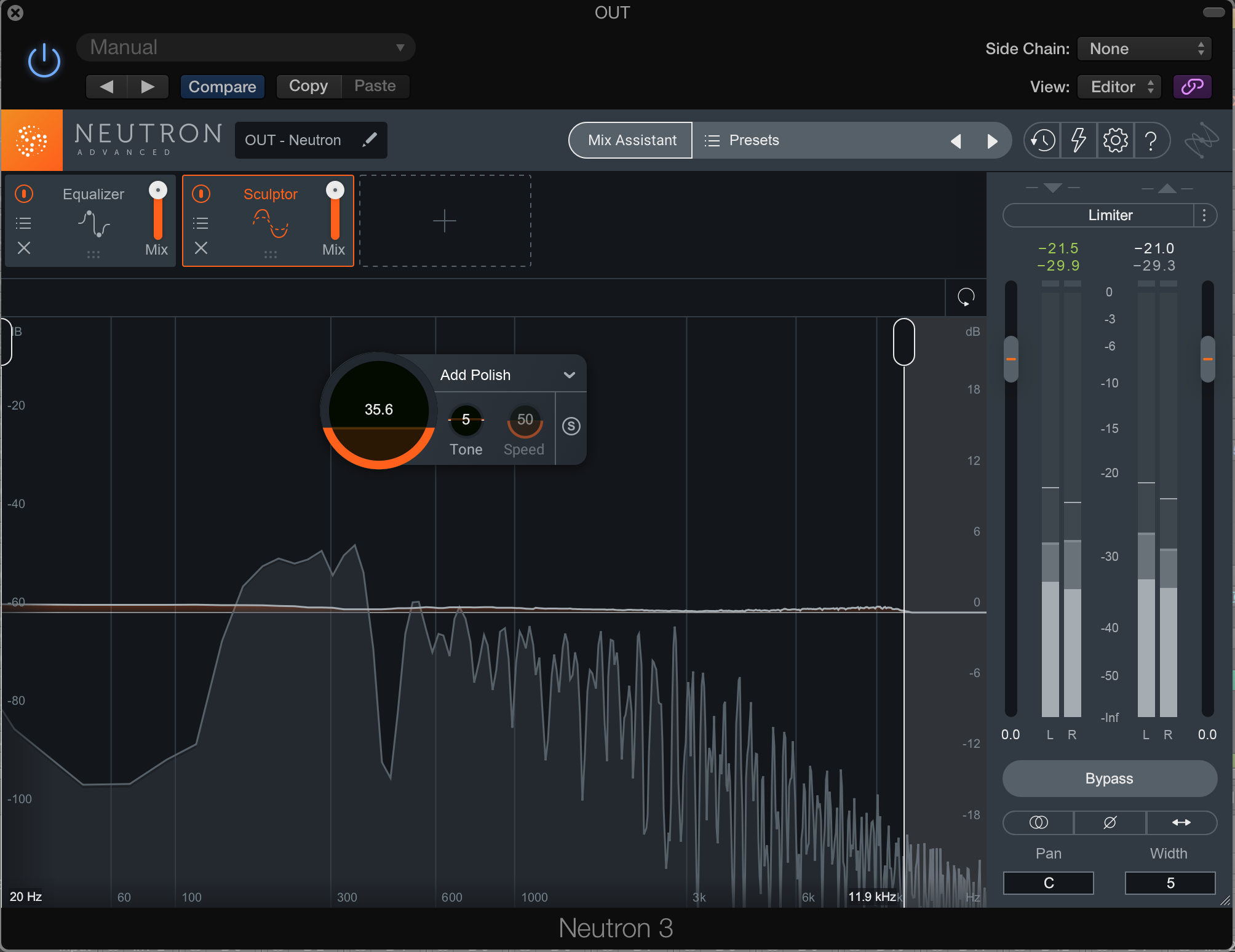Toggle the plugin power button
1235x952 pixels.
[44, 61]
